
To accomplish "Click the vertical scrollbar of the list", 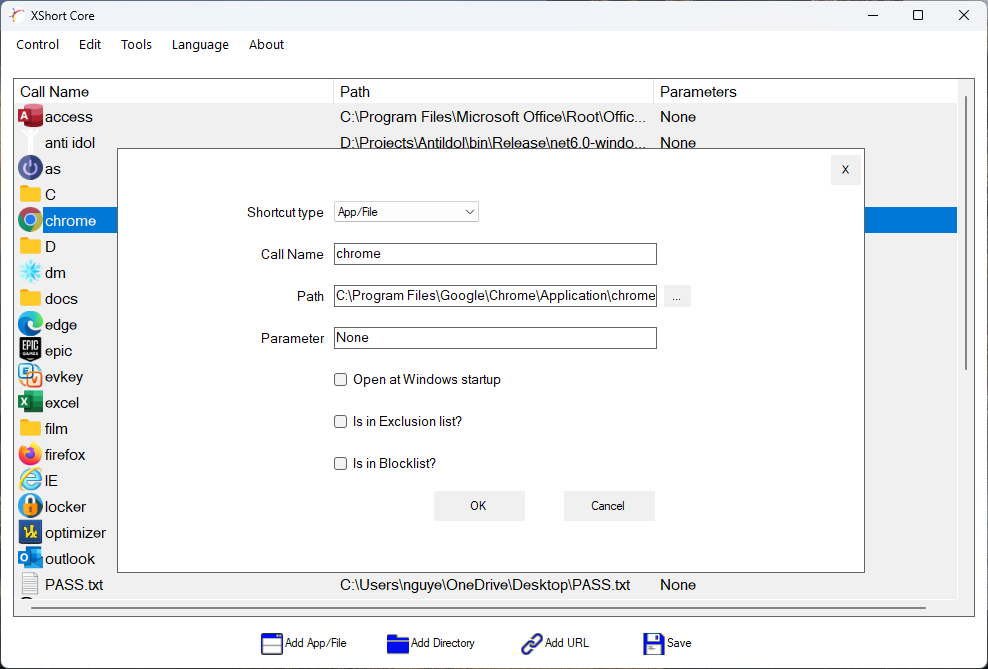I will [x=966, y=233].
